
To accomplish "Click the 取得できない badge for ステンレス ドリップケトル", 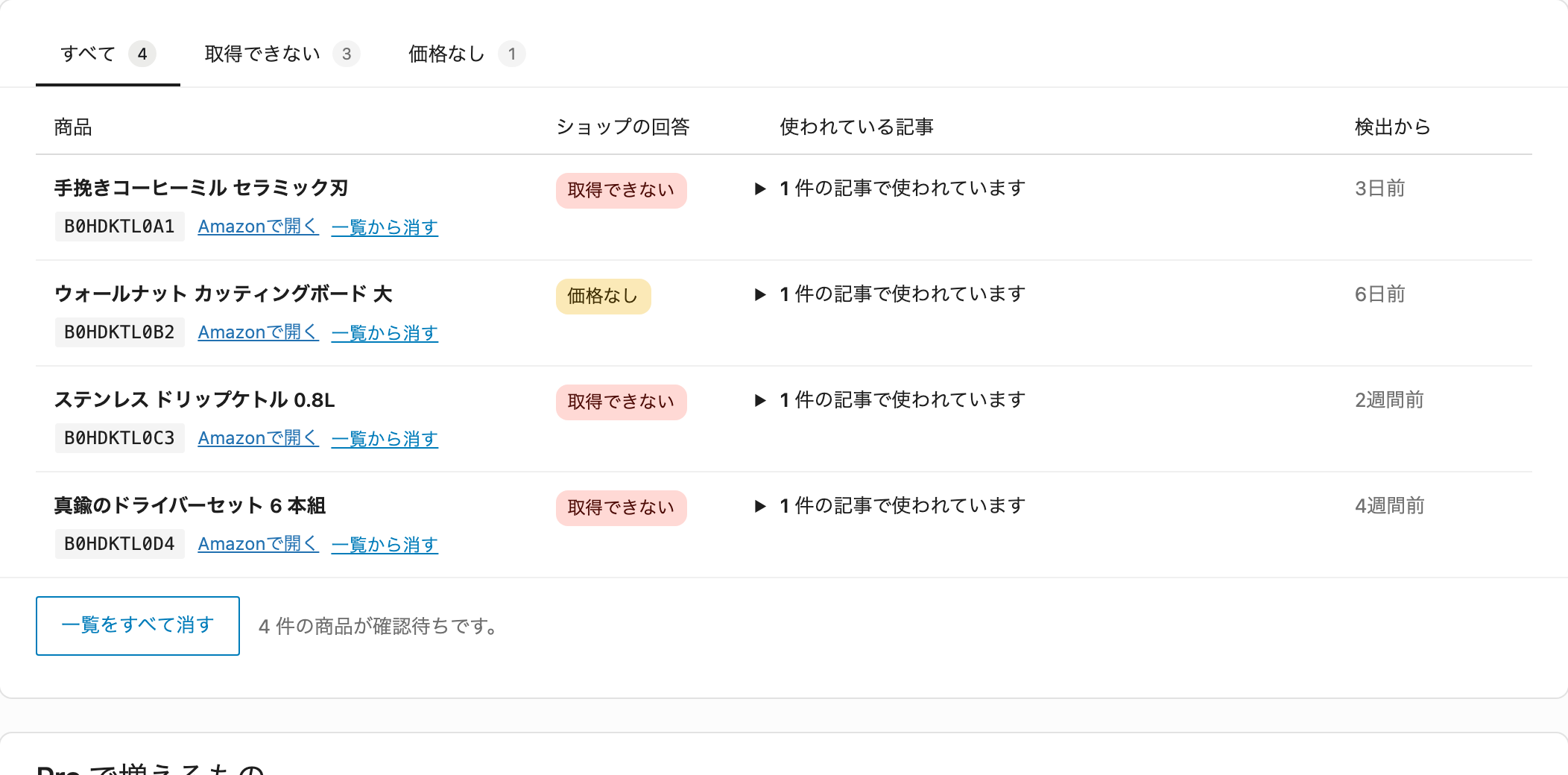I will (621, 402).
